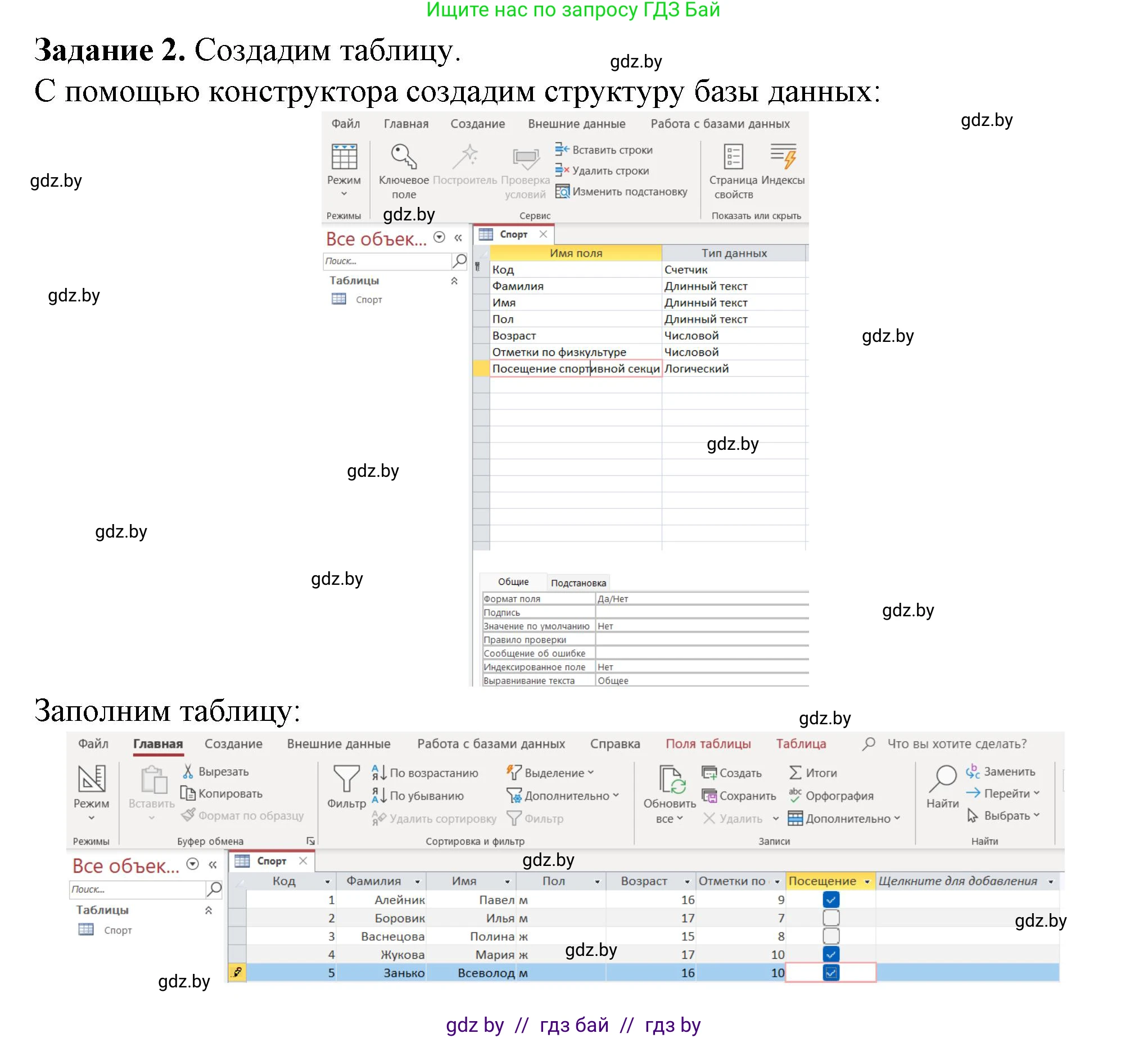
Task: Click the Сохранить record button
Action: pyautogui.click(x=740, y=796)
